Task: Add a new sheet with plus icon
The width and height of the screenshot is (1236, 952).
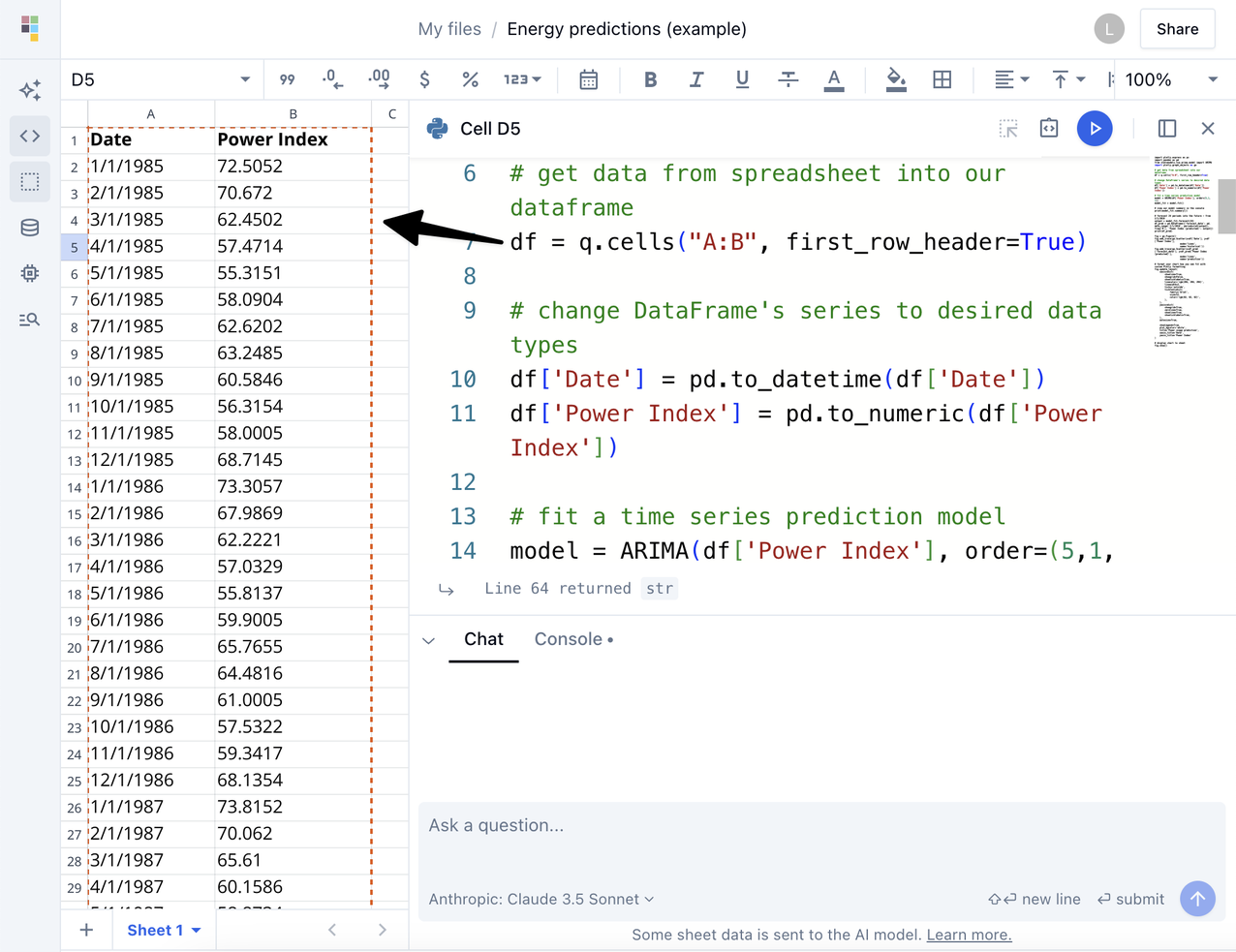Action: 86,930
